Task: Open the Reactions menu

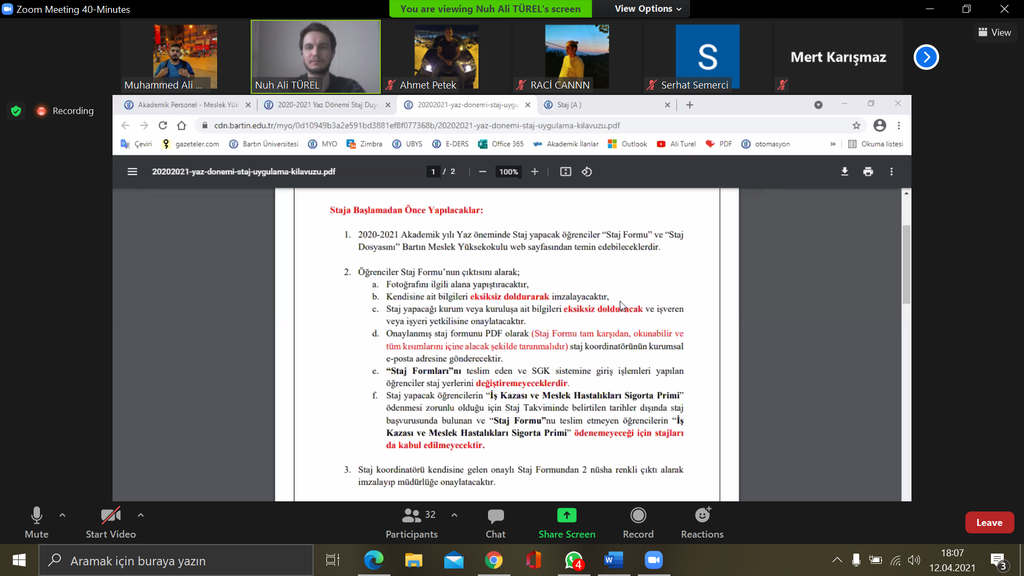Action: point(702,522)
